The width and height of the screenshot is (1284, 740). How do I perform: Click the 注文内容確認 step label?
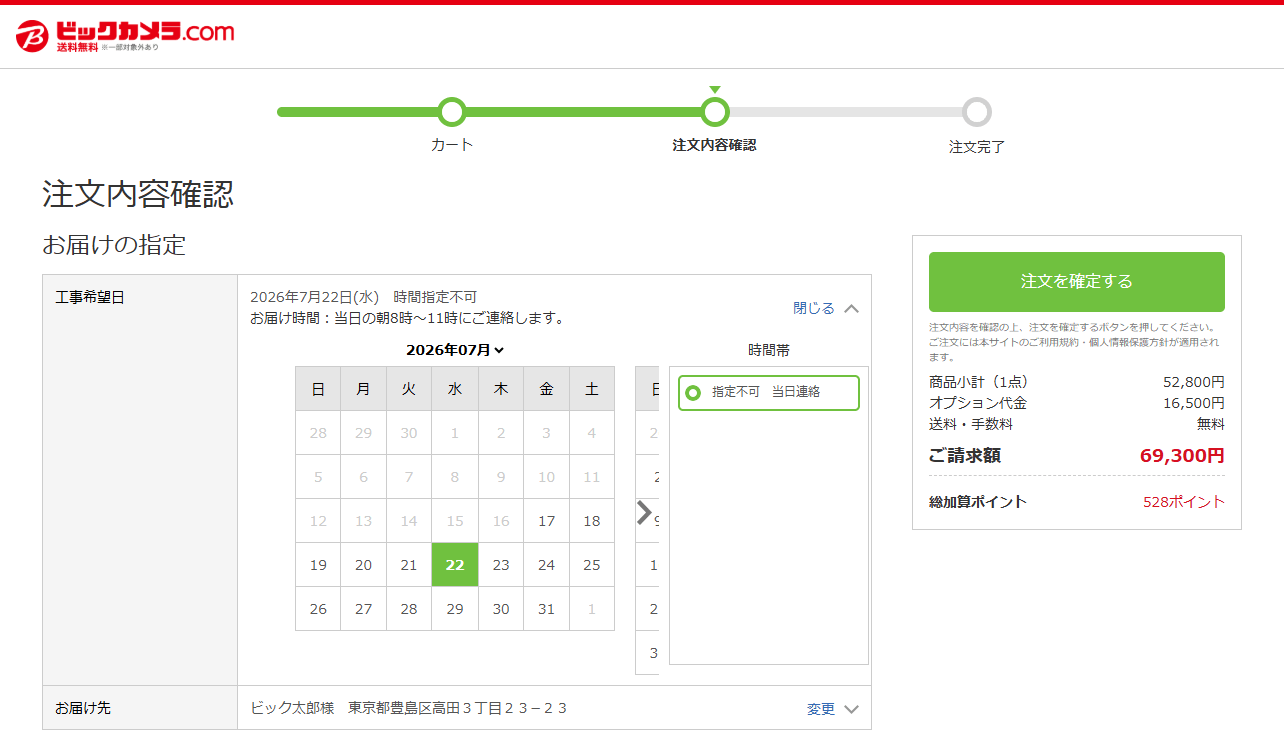tap(715, 145)
